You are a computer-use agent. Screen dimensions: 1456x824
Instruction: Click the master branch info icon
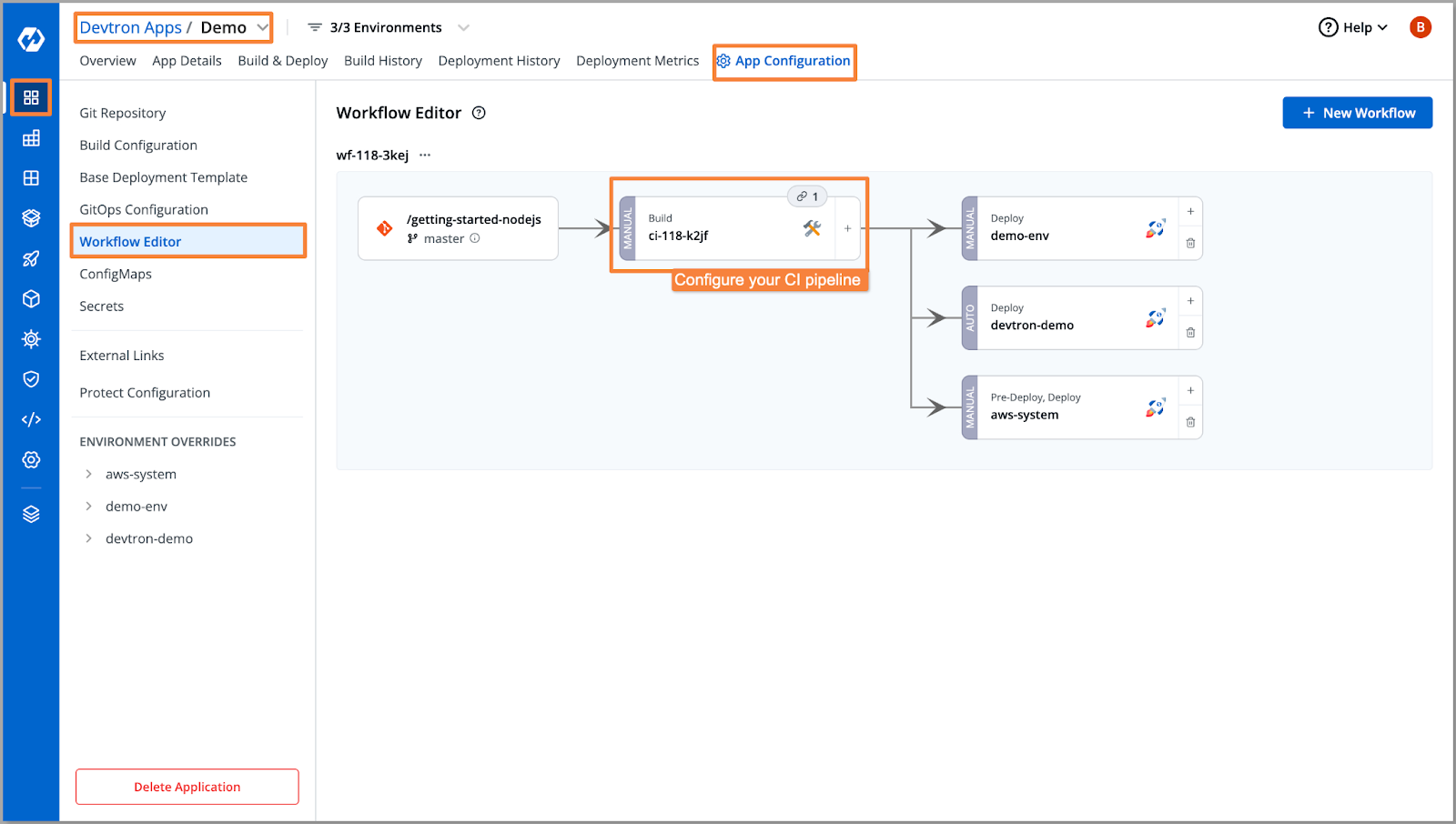tap(475, 238)
